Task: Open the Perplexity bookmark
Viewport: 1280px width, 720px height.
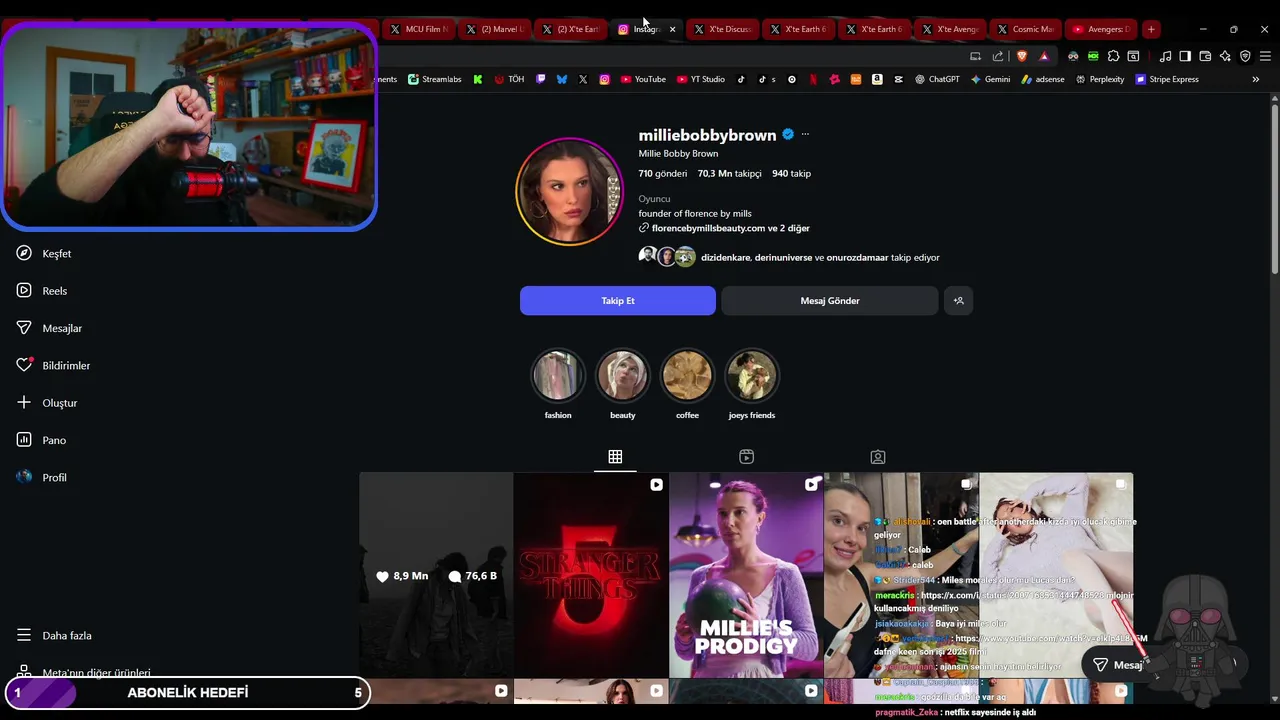Action: (x=1100, y=79)
